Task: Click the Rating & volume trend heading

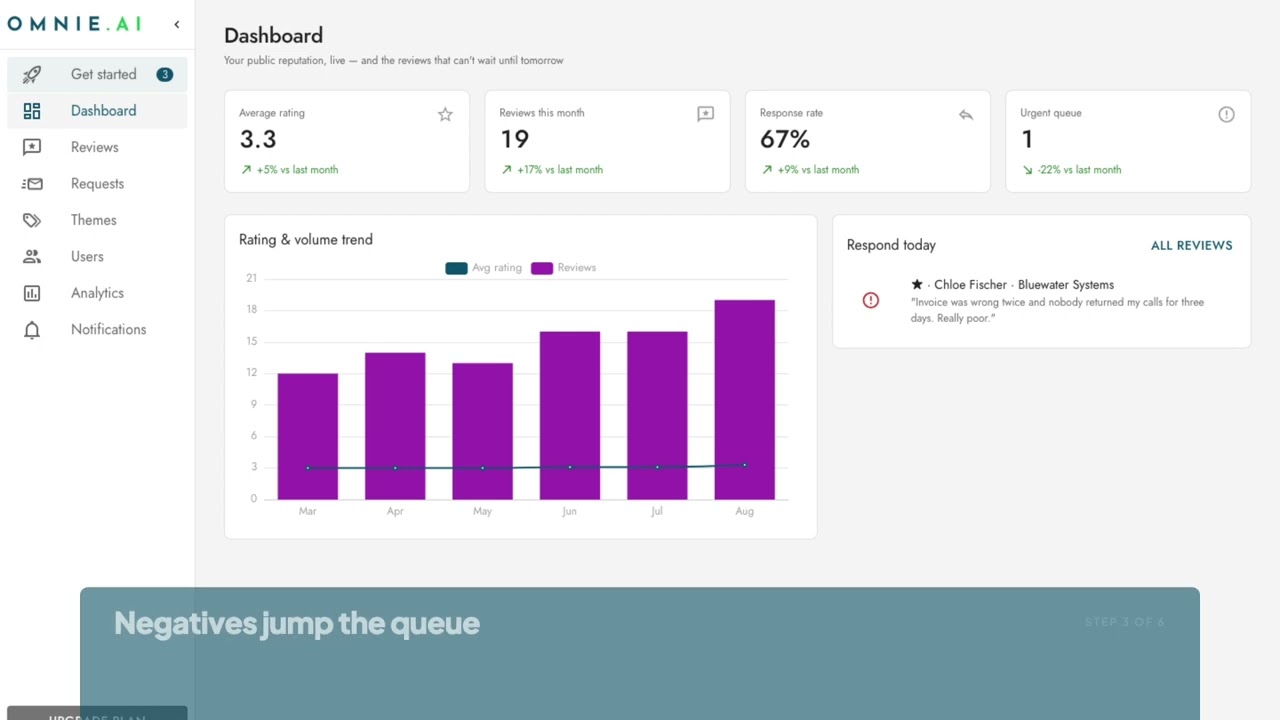Action: tap(306, 240)
